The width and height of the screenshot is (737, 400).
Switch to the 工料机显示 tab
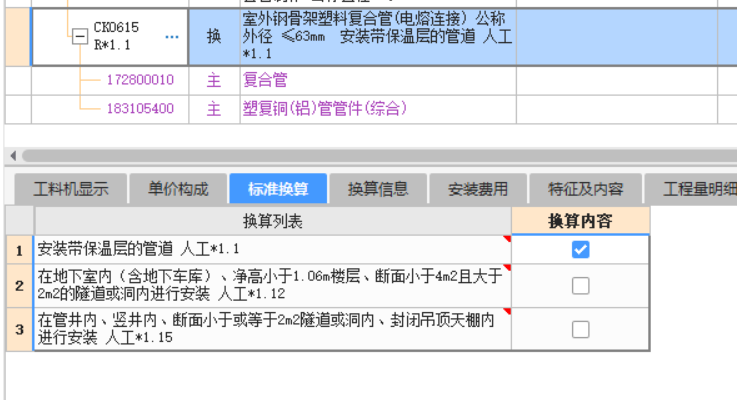[x=71, y=189]
